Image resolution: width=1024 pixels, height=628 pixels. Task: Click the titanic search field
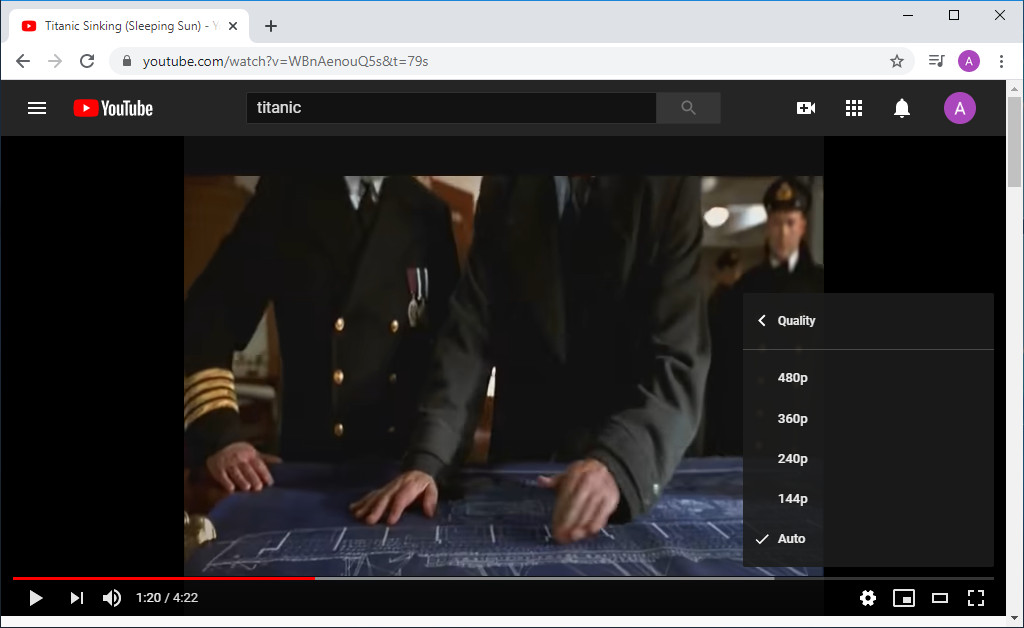(451, 108)
